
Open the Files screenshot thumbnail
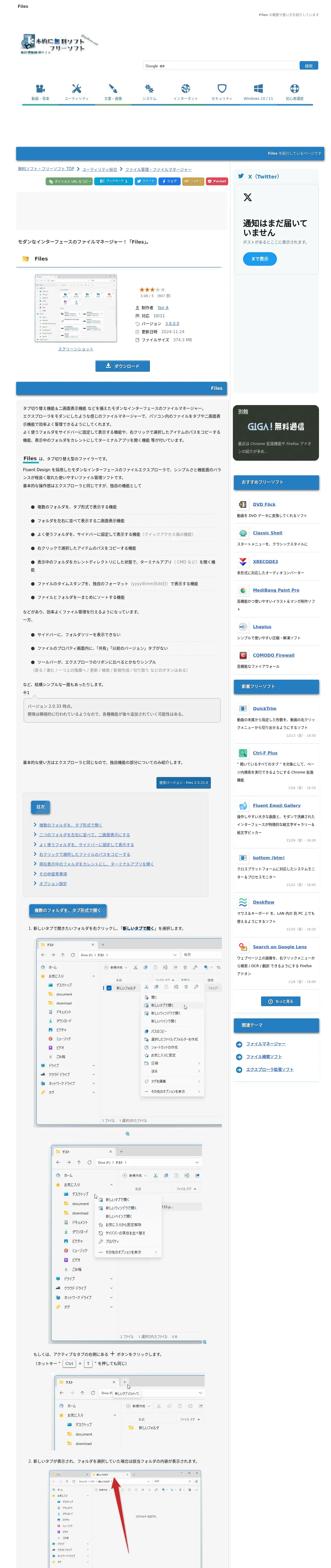pos(76,308)
